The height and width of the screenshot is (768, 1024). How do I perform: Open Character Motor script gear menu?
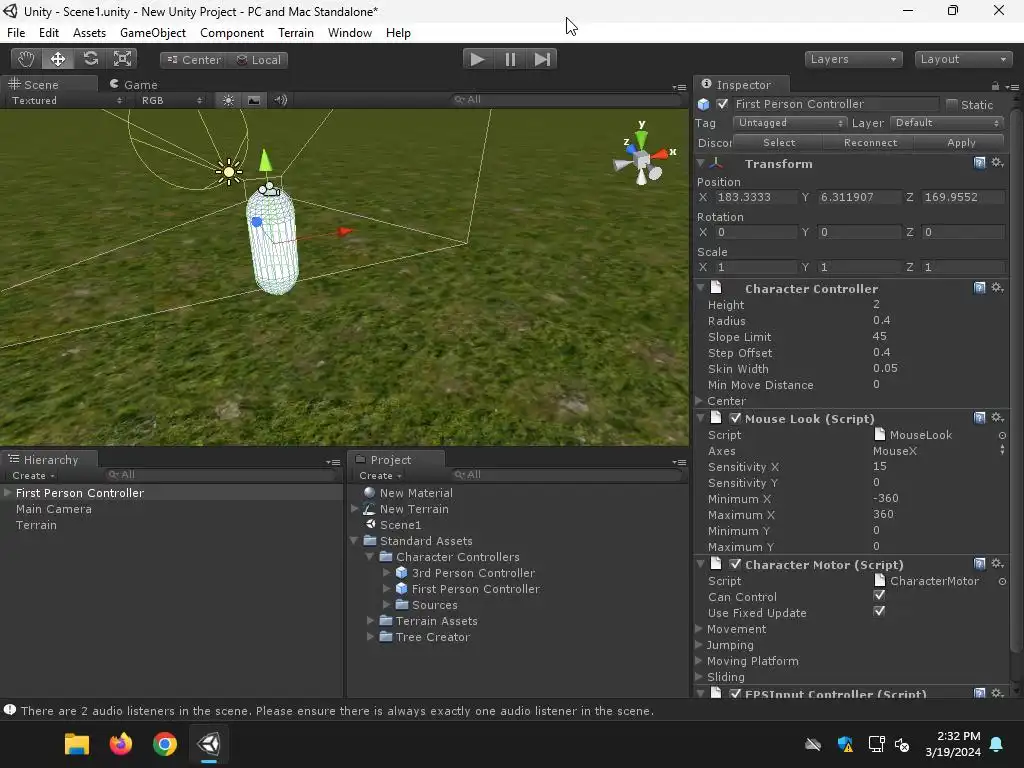997,564
